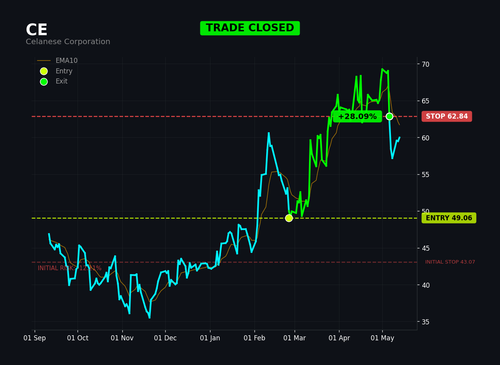Click the 01 Oct date axis label
This screenshot has height=365, width=500.
click(x=78, y=338)
